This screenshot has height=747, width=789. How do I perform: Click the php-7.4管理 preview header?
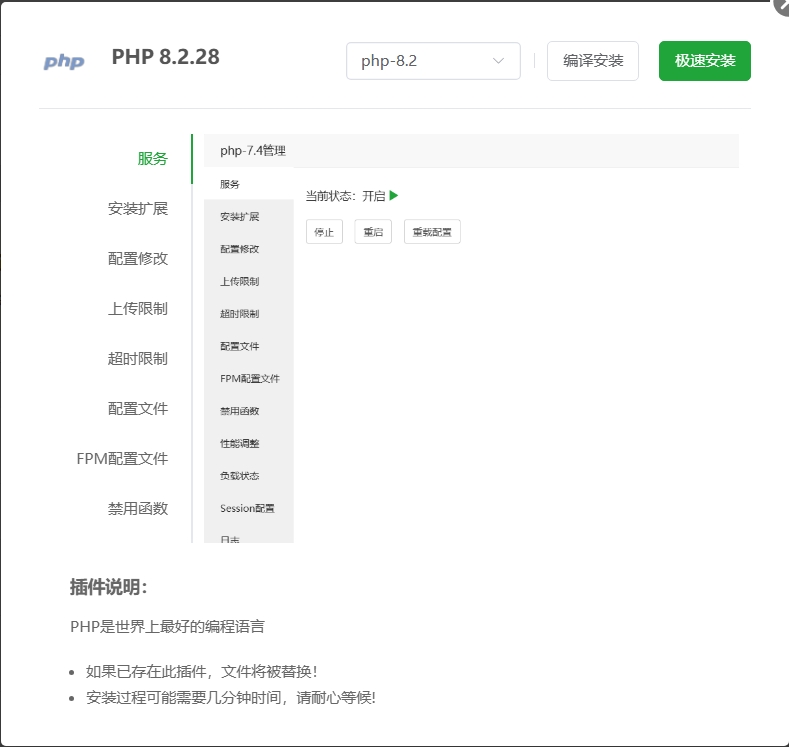coord(253,151)
